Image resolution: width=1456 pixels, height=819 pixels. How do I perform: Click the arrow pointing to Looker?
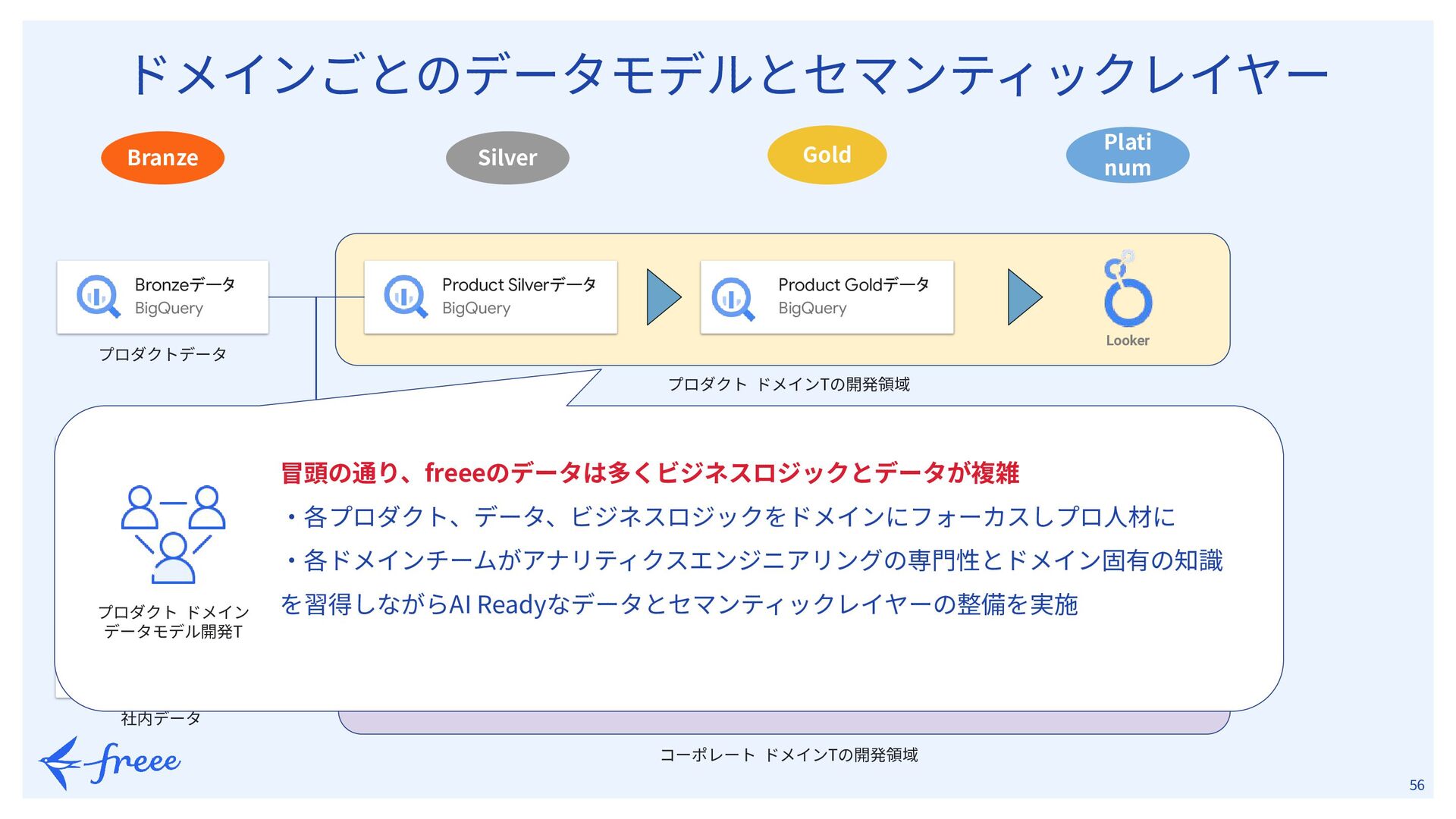pyautogui.click(x=1025, y=297)
